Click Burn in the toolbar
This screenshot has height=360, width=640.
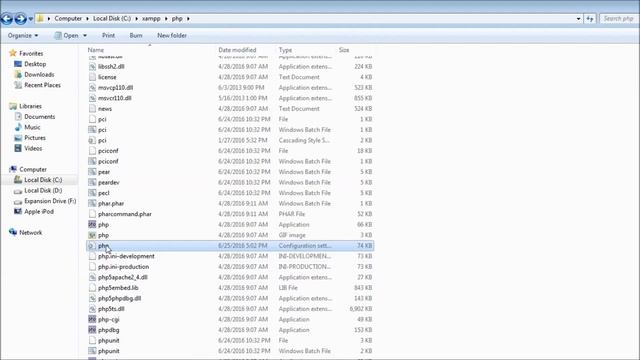(x=136, y=36)
